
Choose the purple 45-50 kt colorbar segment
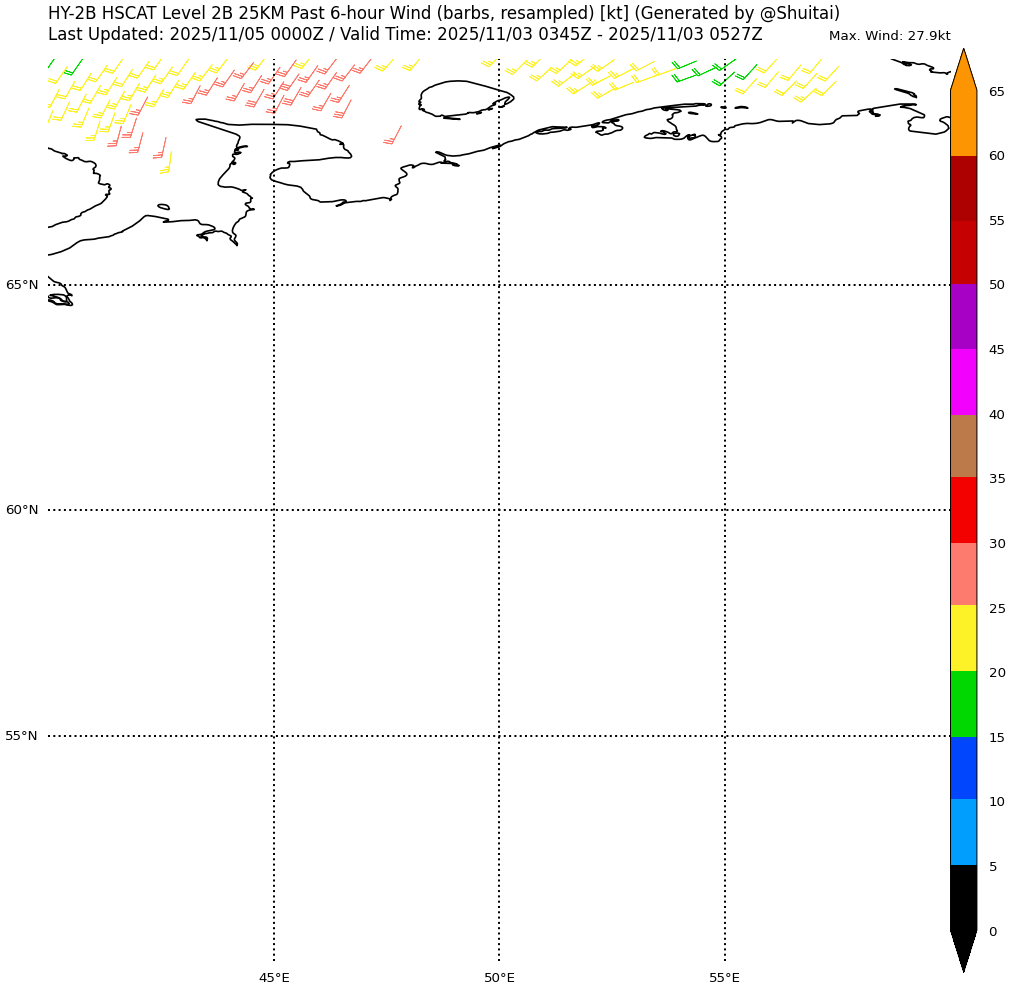click(963, 317)
